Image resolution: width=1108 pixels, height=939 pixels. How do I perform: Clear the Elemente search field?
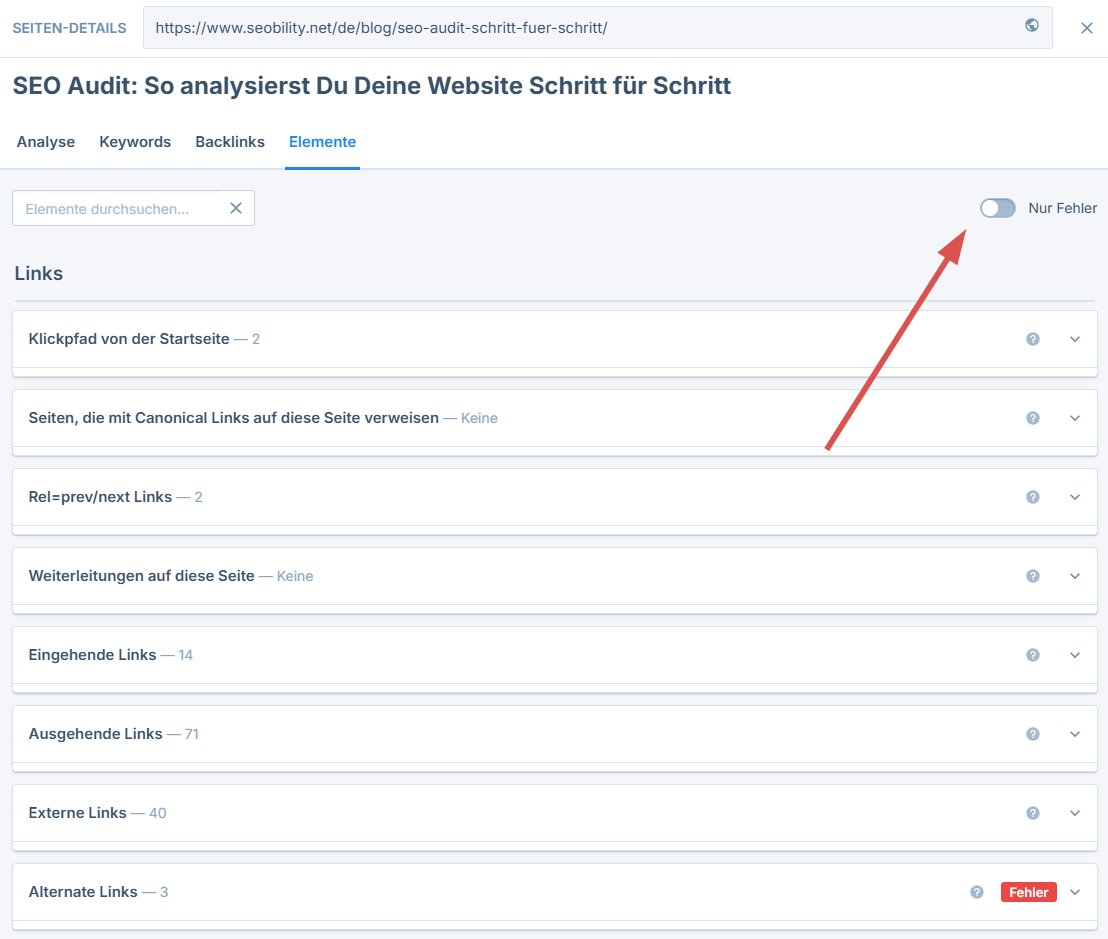236,208
